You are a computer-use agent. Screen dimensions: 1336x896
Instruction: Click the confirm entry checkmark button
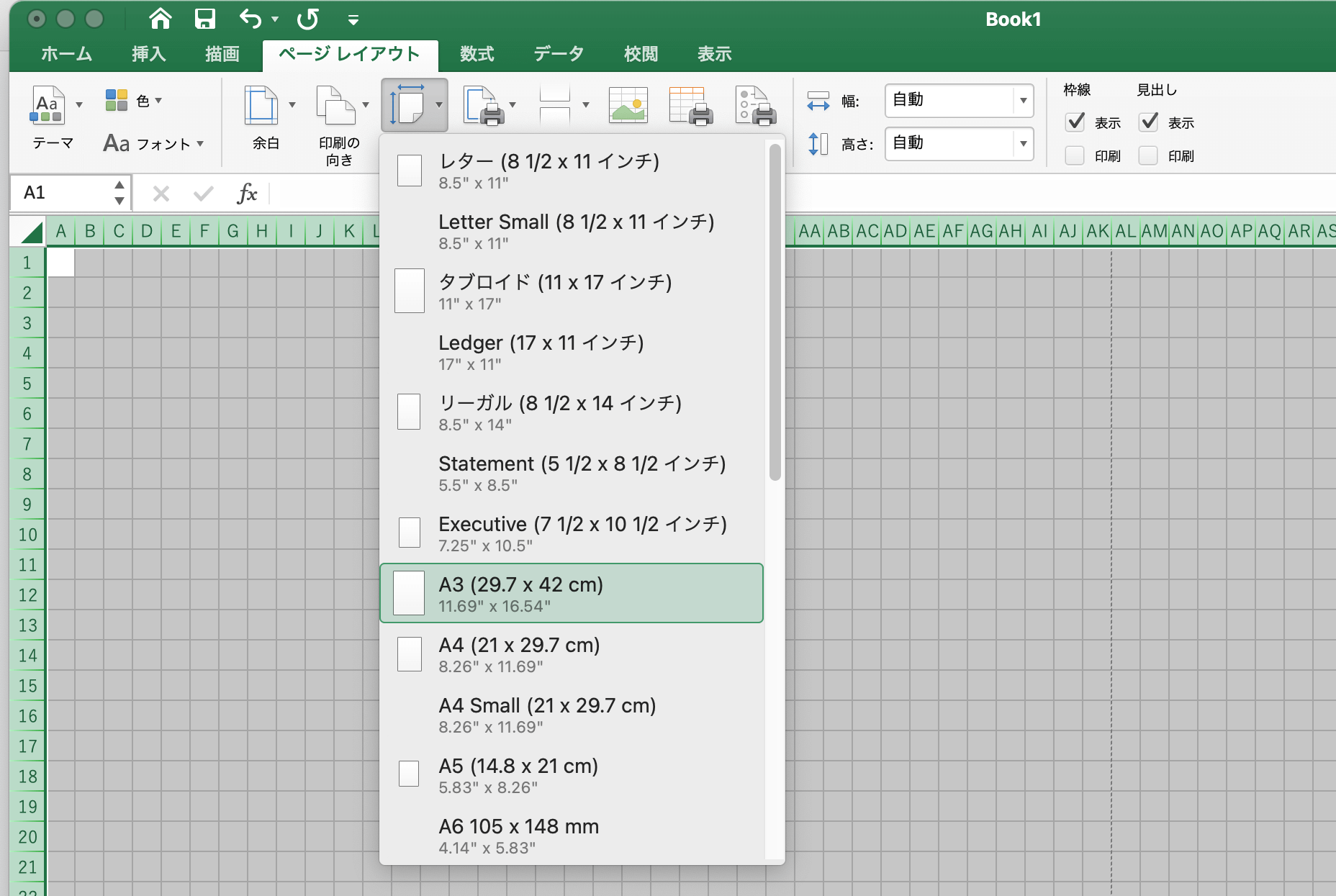tap(204, 194)
